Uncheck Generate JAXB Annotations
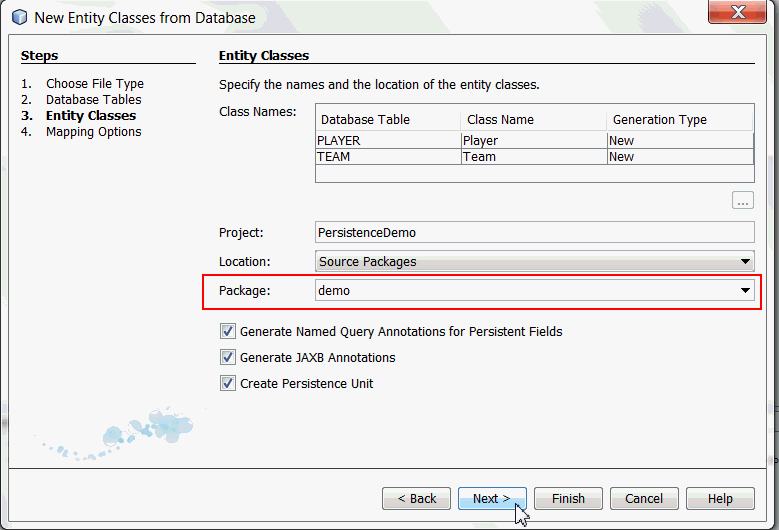 (x=228, y=357)
